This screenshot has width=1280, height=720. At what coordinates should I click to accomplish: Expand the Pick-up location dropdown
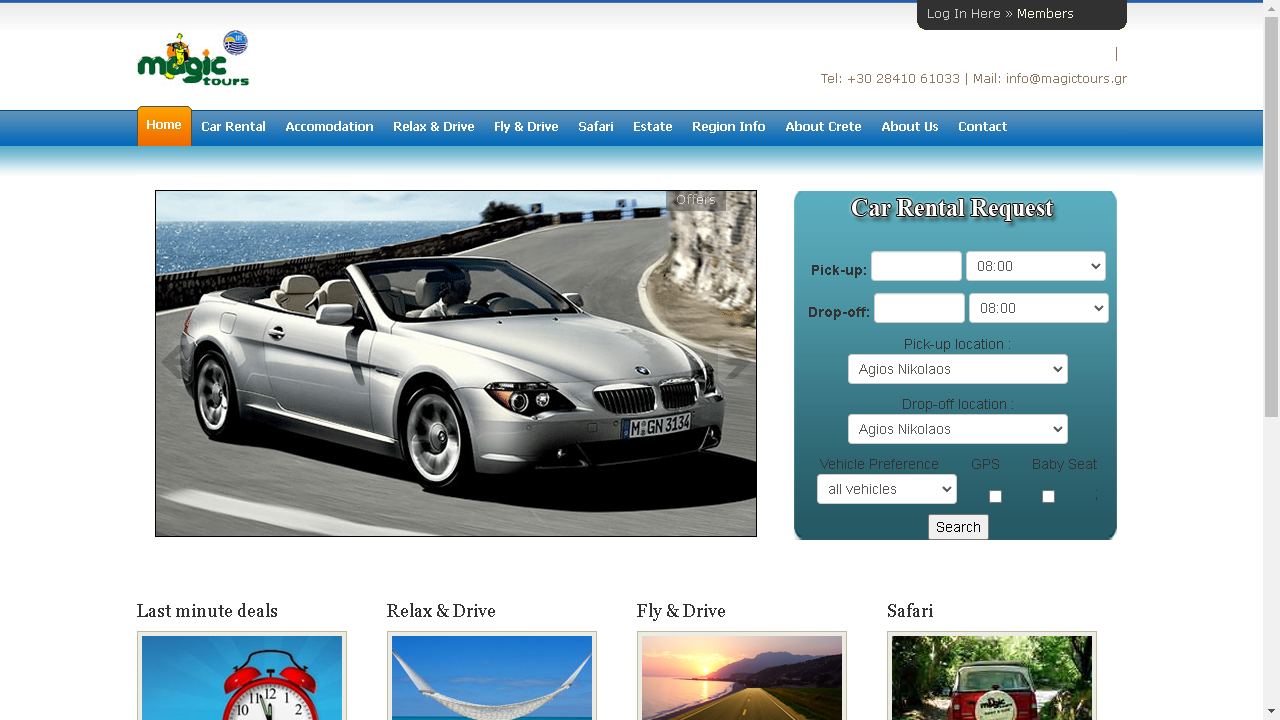coord(957,369)
